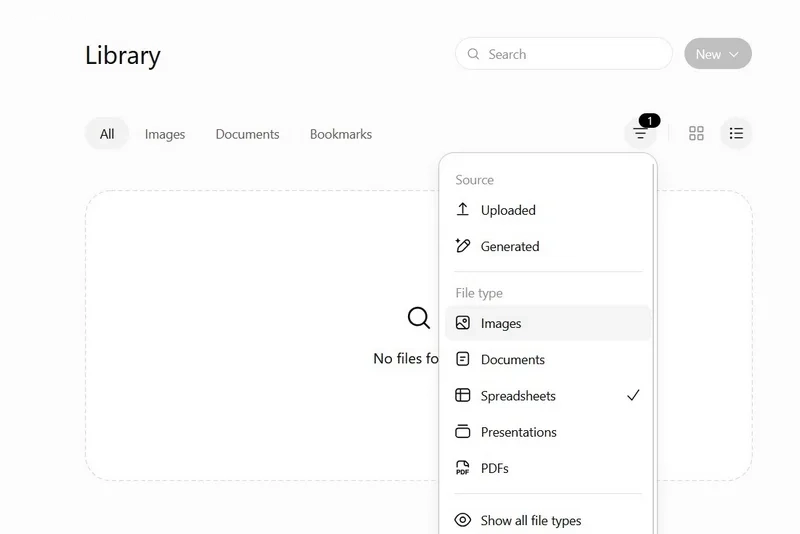Switch to the Bookmarks tab
This screenshot has width=800, height=534.
click(x=341, y=134)
